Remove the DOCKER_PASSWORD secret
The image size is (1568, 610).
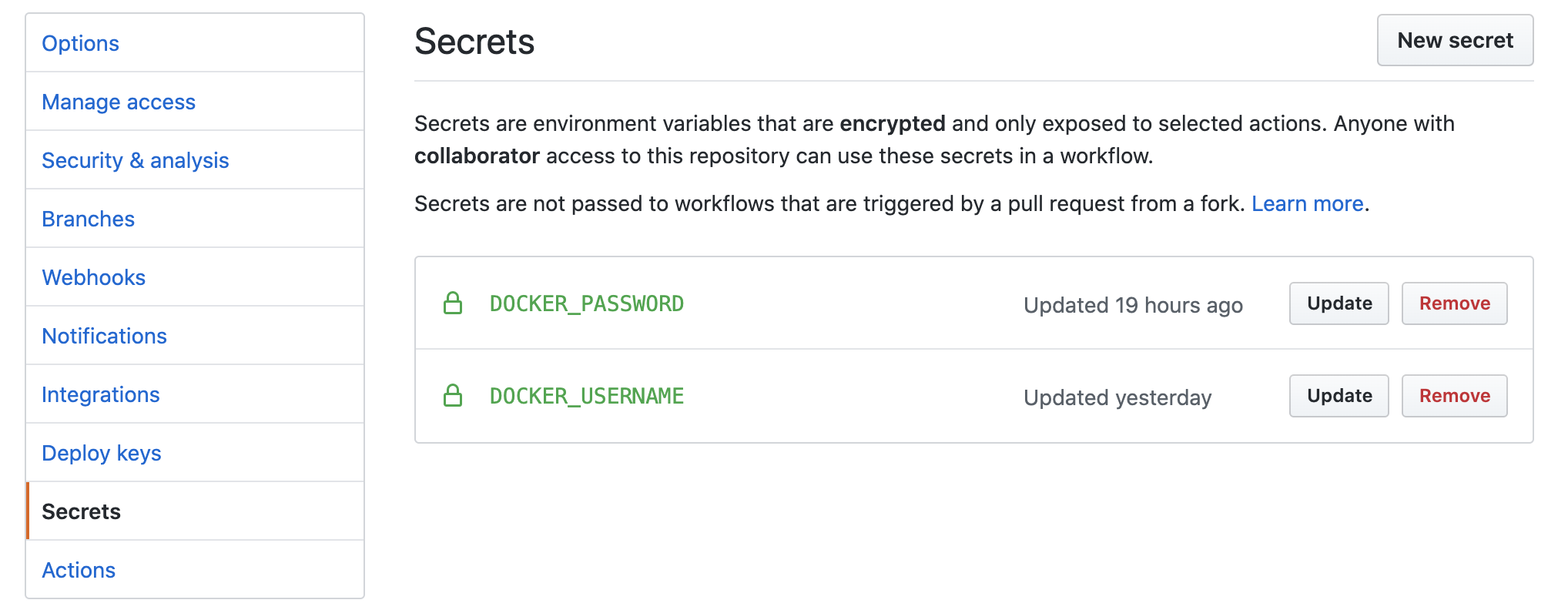[1454, 303]
